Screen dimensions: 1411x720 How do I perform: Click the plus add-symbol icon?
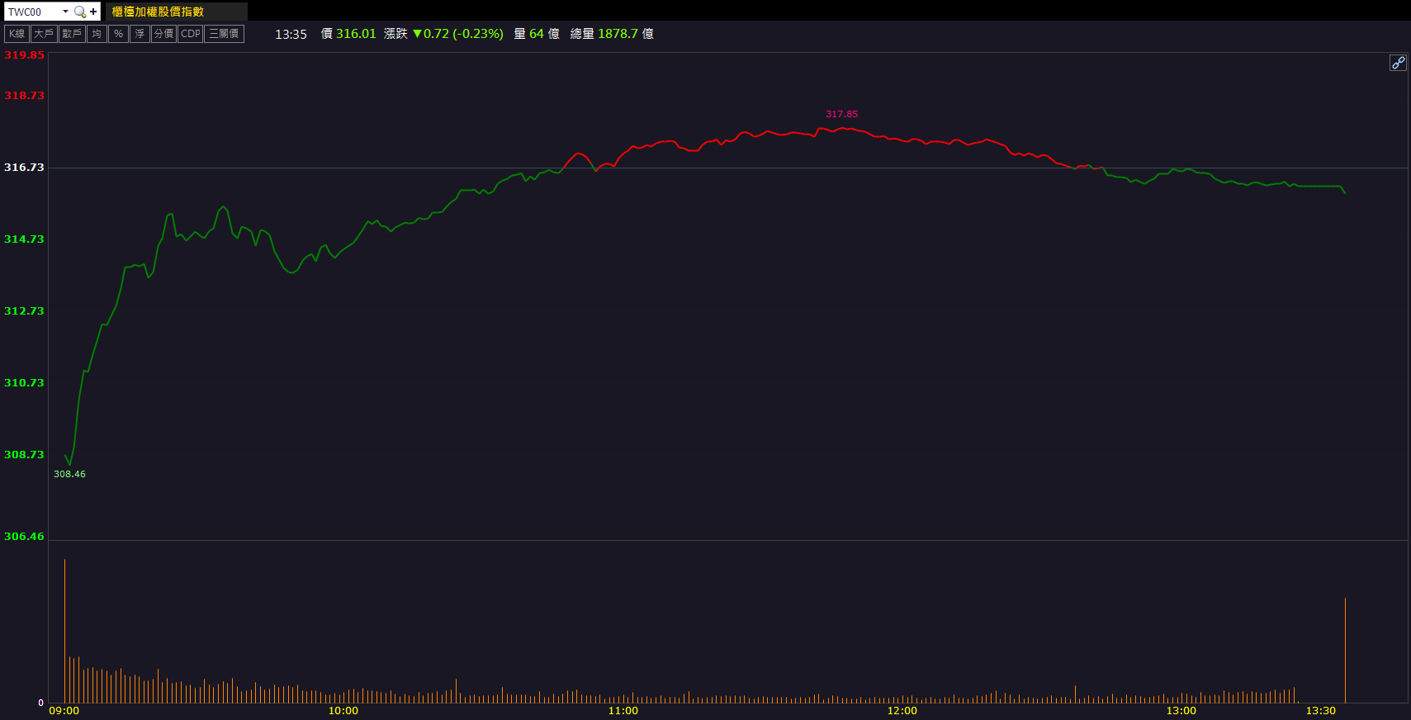click(x=93, y=12)
